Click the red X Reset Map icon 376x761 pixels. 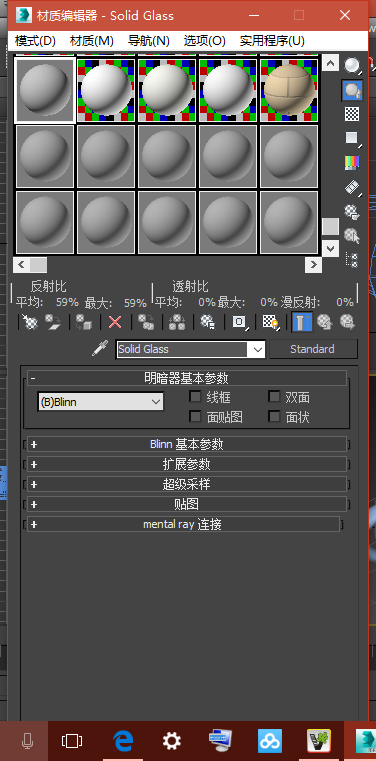coord(115,322)
